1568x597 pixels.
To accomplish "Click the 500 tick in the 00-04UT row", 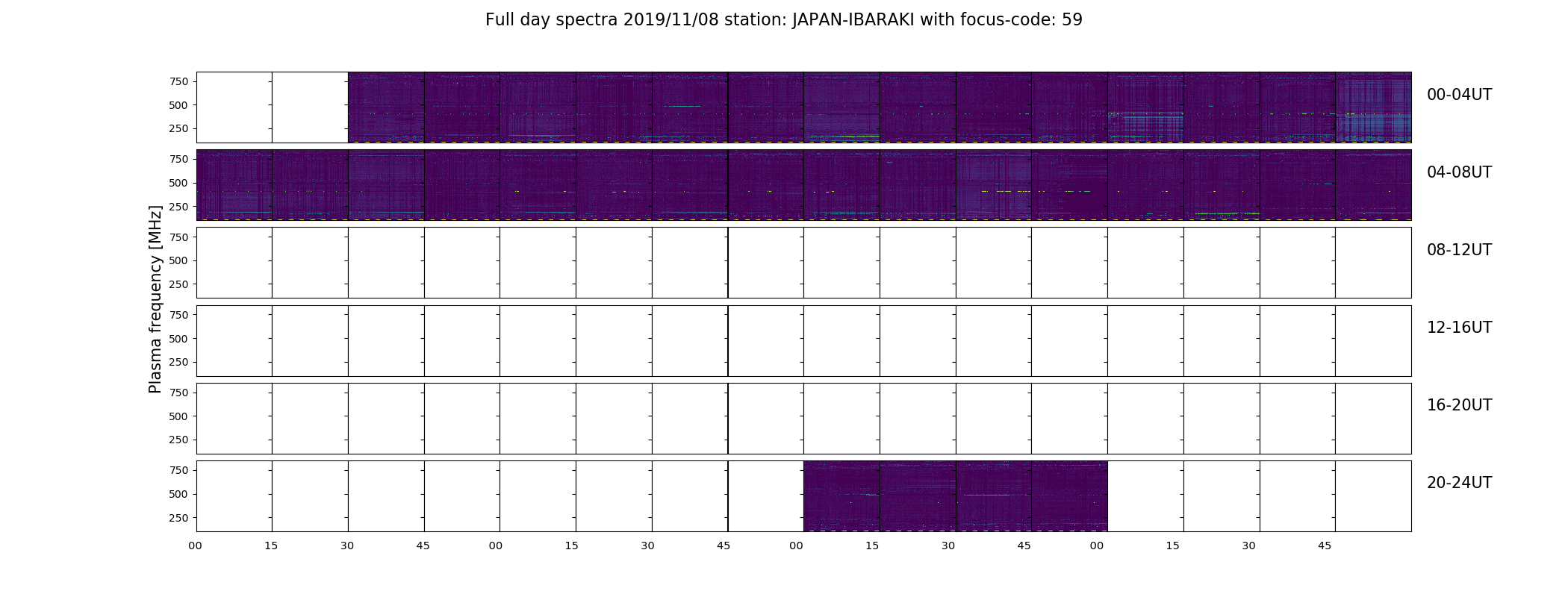I will click(178, 105).
